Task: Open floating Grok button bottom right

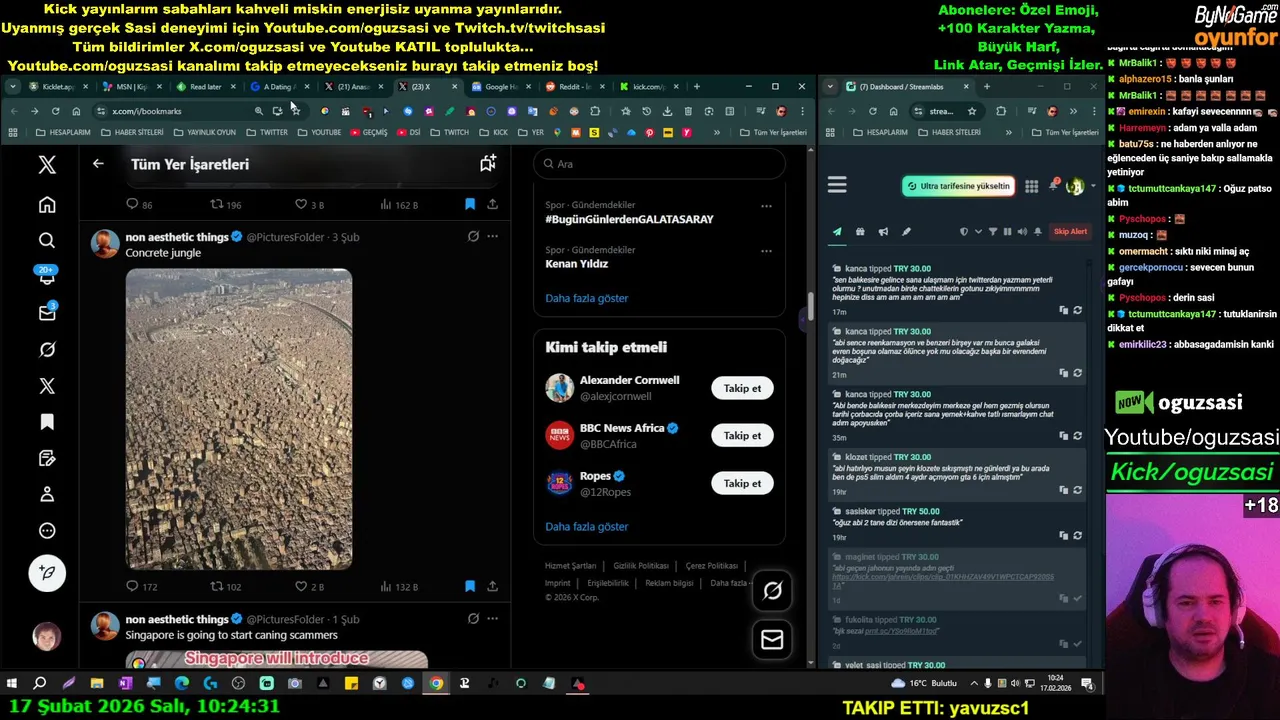Action: tap(772, 591)
